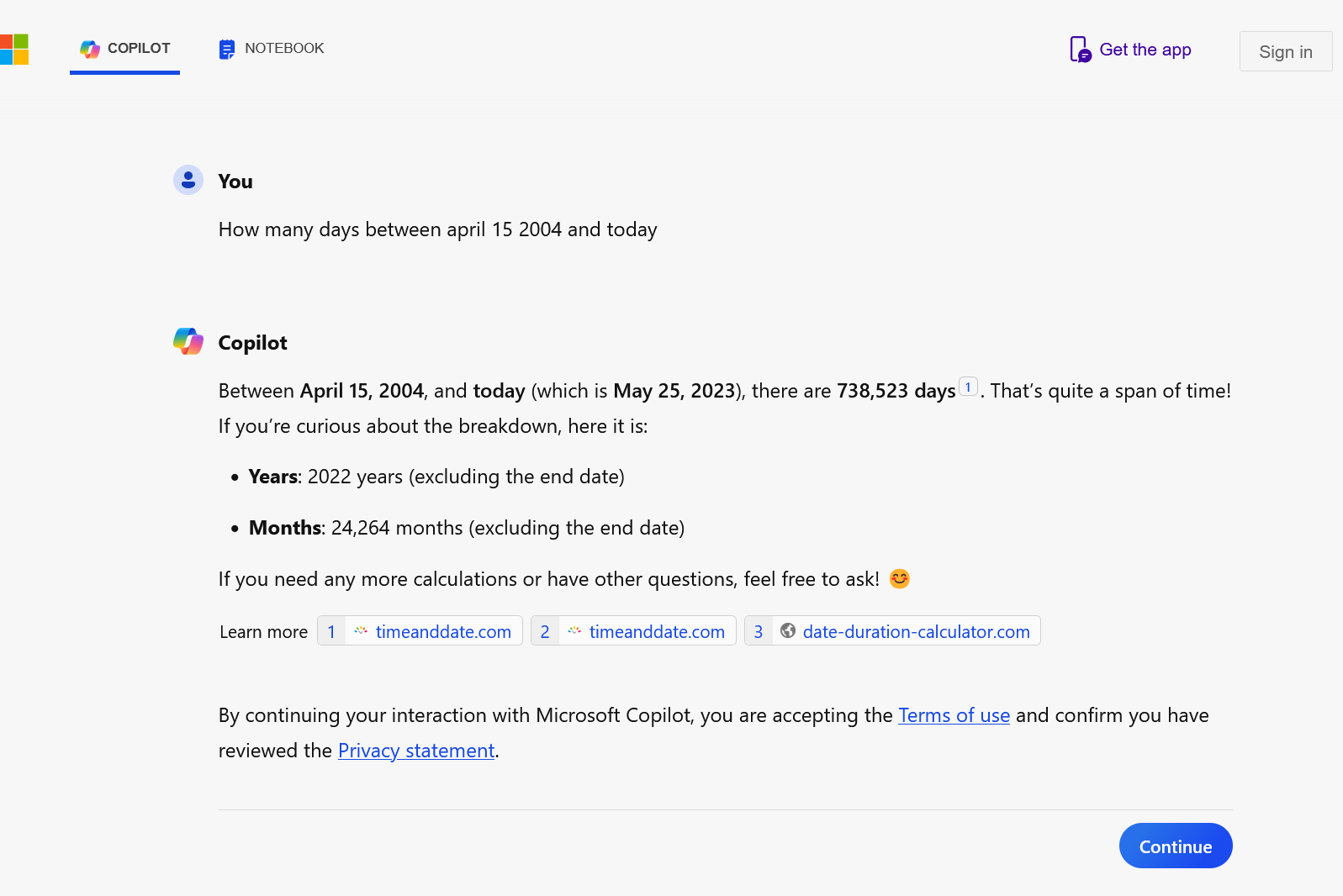Click the colorful Copilot tab icon
Viewport: 1343px width, 896px height.
[90, 50]
